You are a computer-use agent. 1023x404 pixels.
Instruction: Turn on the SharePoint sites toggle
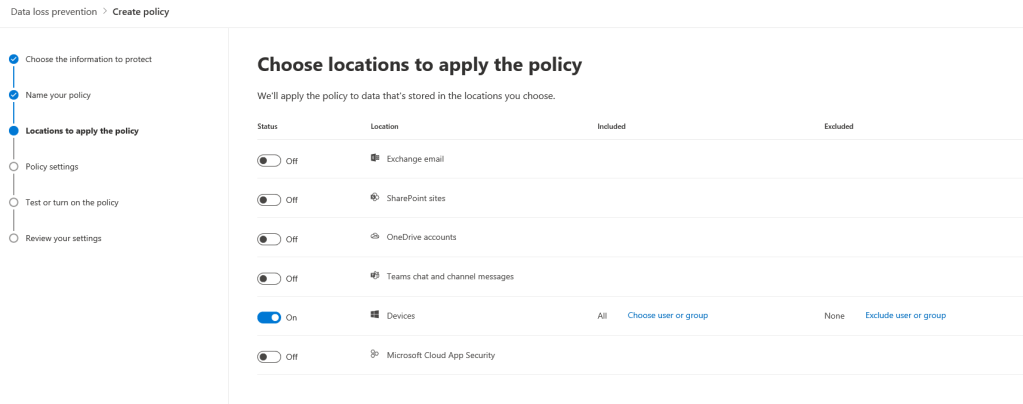tap(269, 199)
